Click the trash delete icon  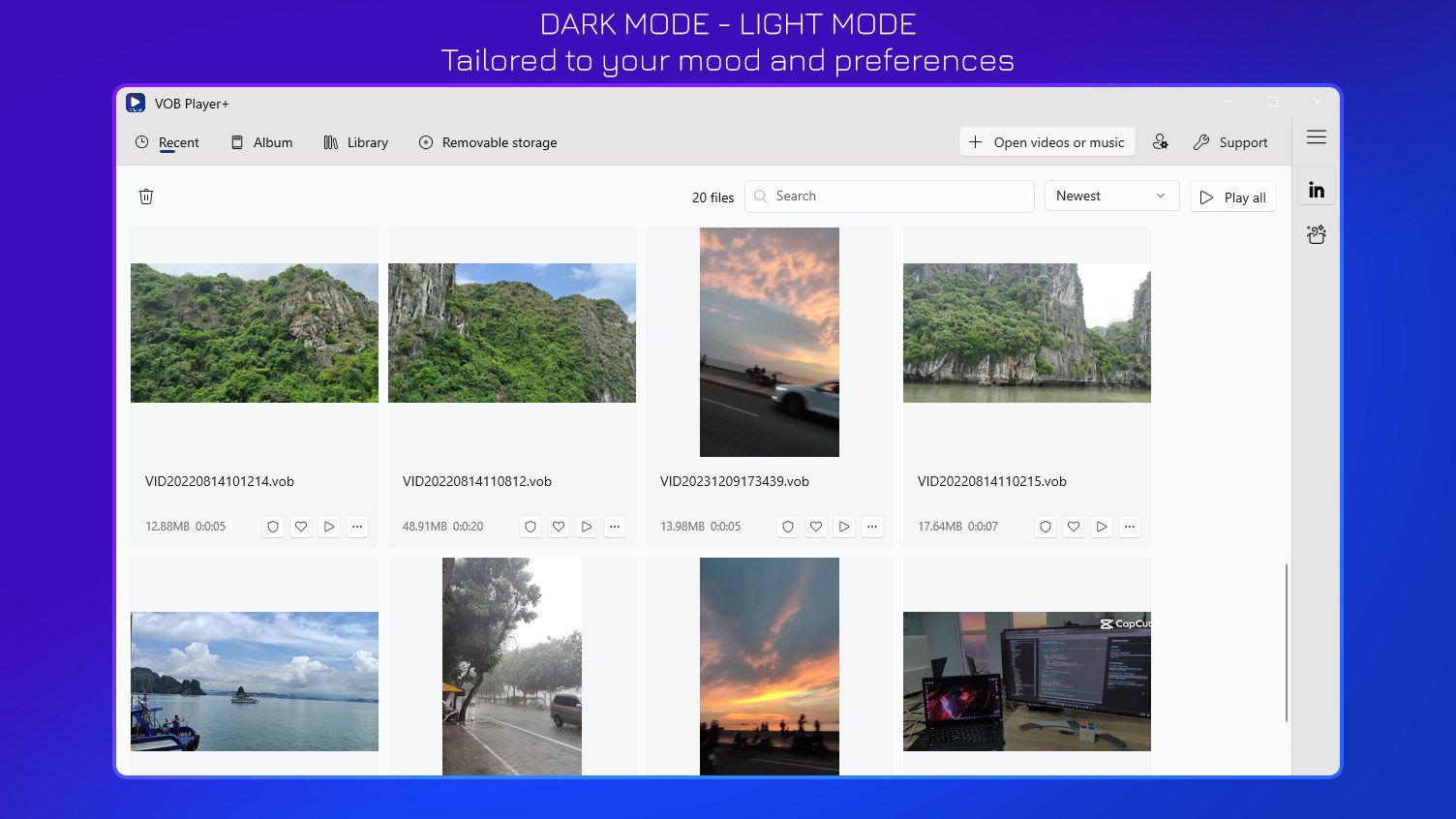point(146,197)
